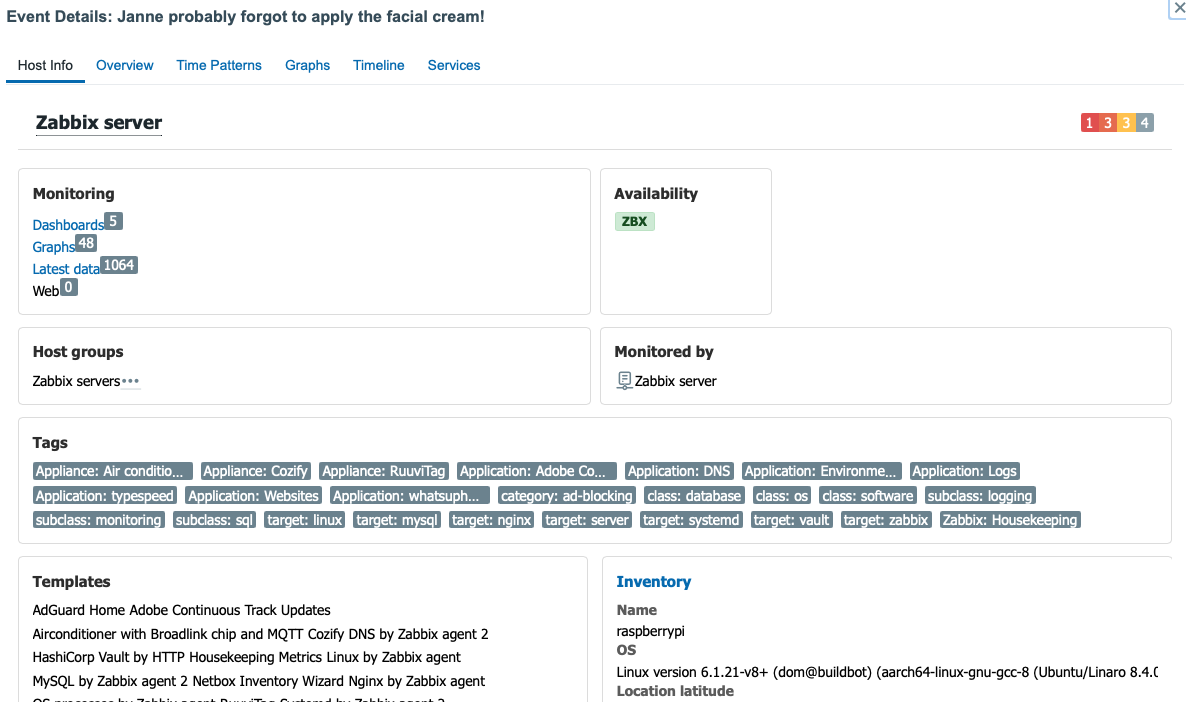1186x702 pixels.
Task: Switch to the Overview tab
Action: point(125,65)
